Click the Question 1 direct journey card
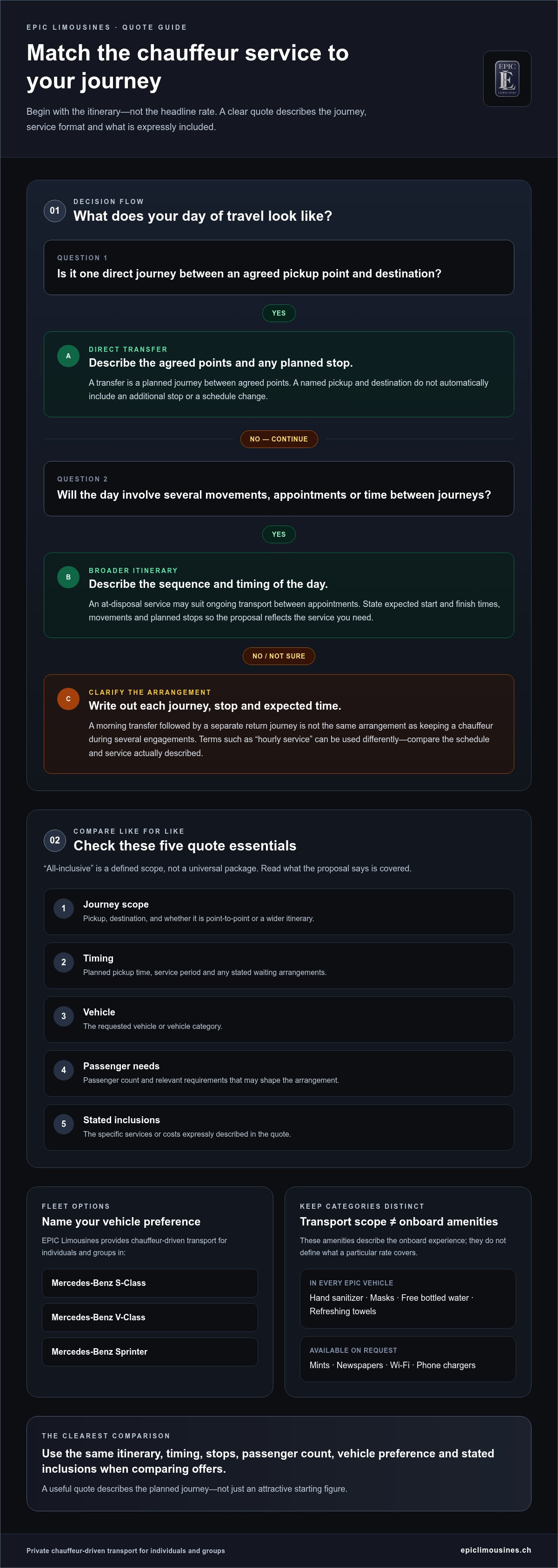The image size is (558, 1568). pos(279,267)
